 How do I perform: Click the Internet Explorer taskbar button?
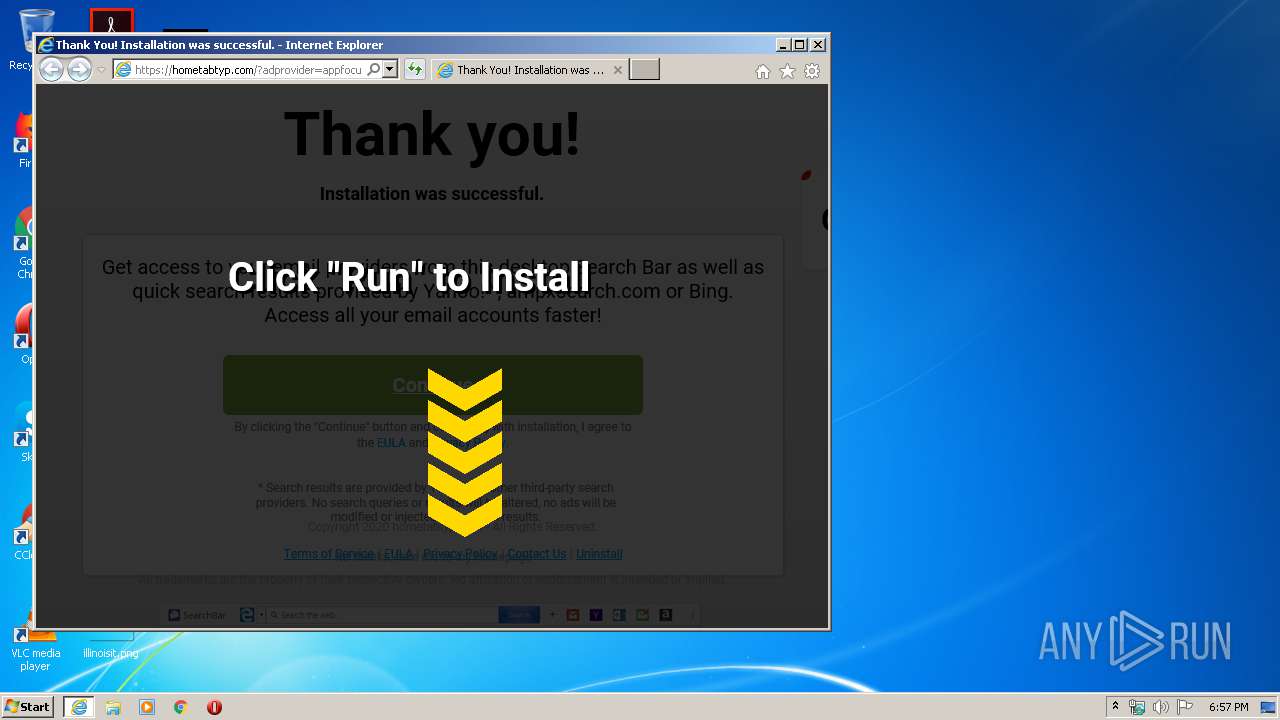pos(79,707)
